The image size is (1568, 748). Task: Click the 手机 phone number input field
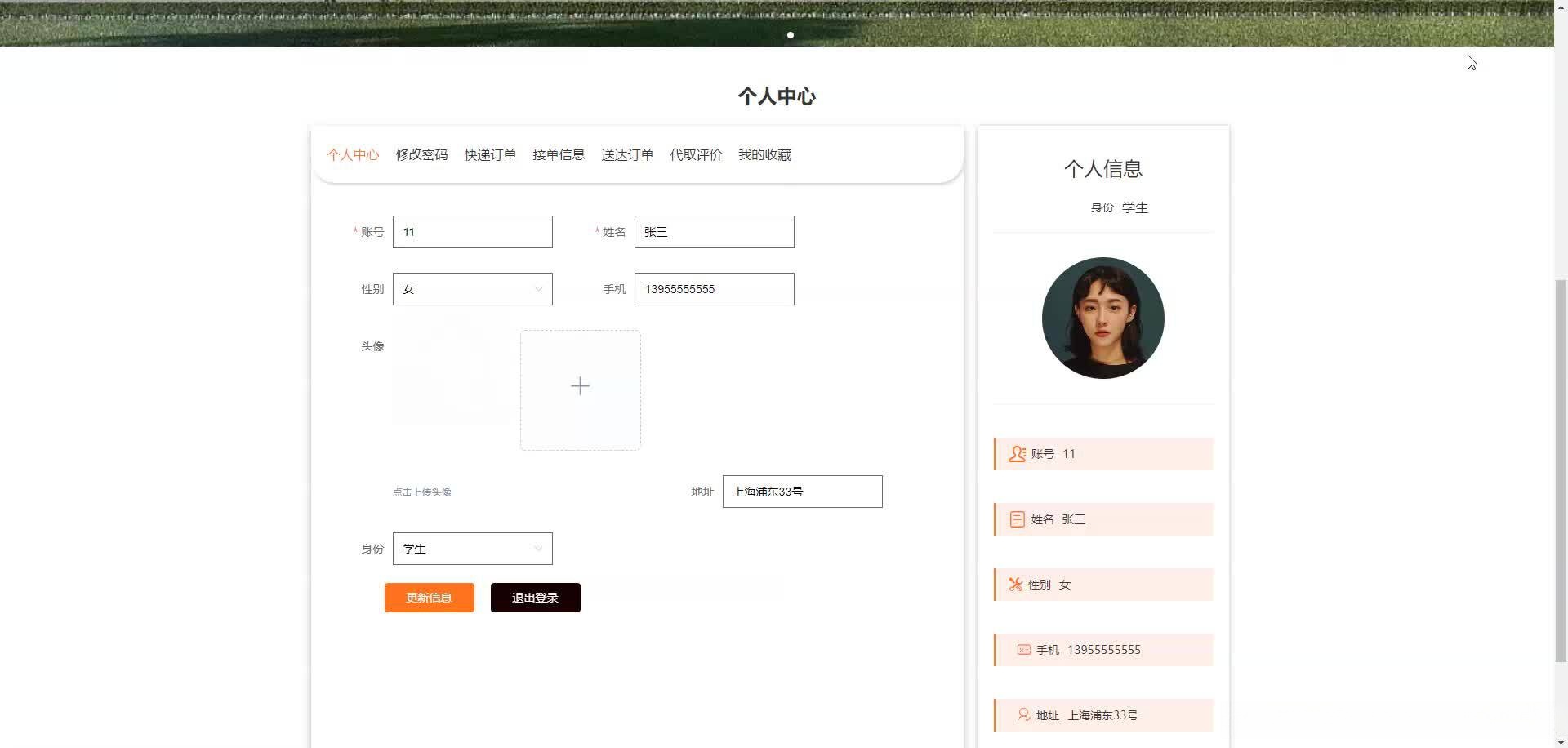coord(713,289)
